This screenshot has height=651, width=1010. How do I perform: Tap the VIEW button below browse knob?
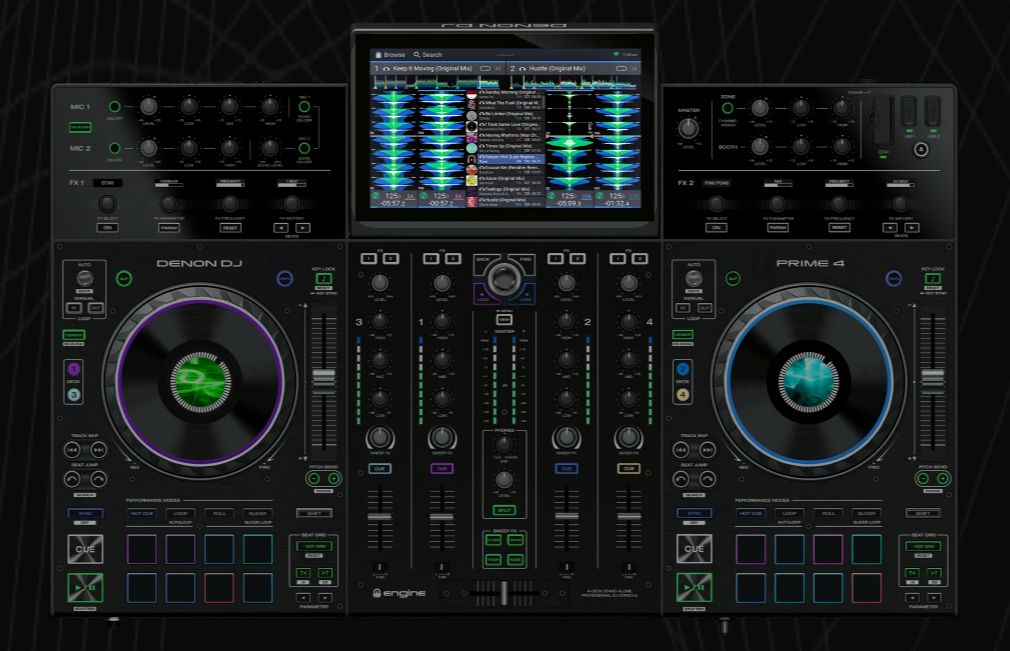504,319
